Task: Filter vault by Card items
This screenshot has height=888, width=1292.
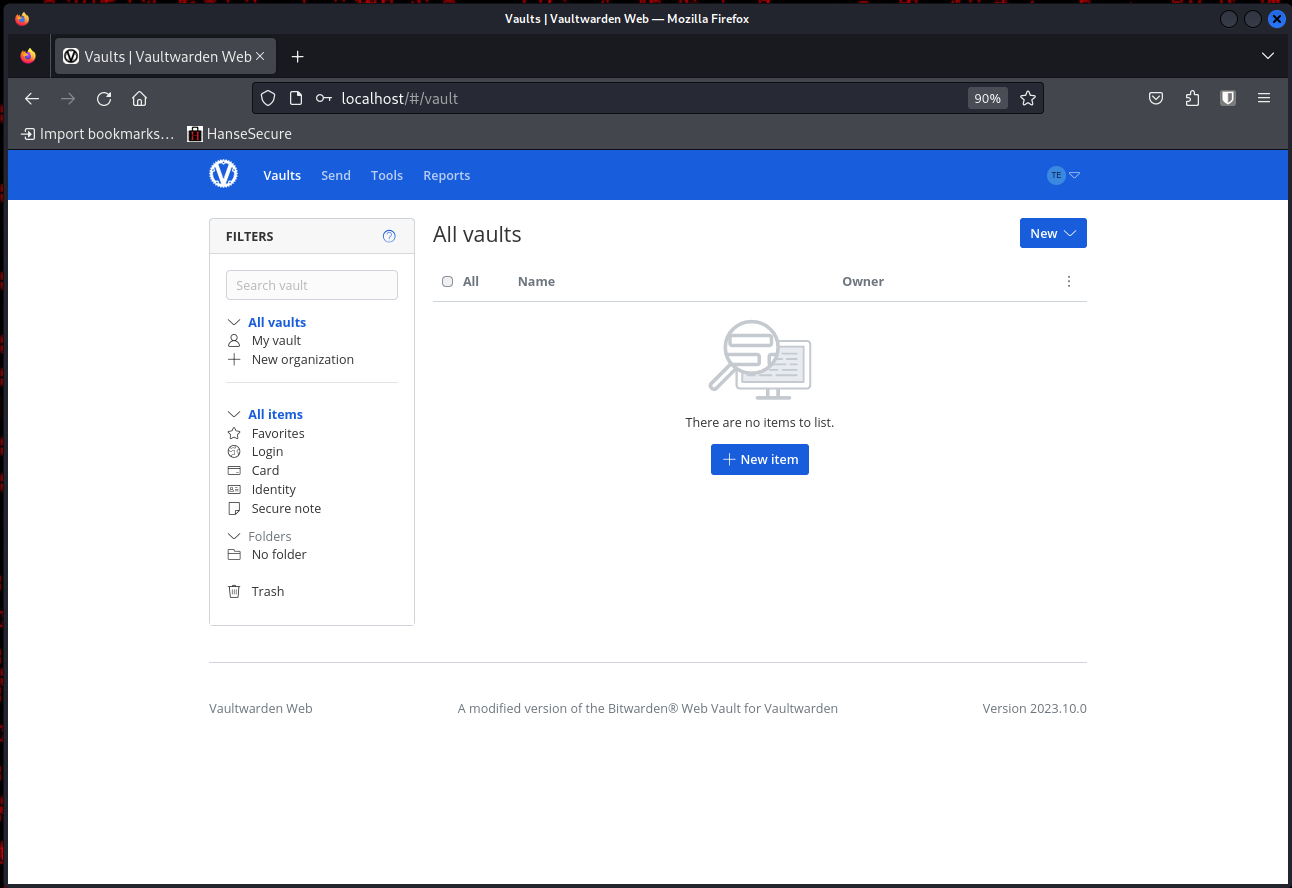Action: [x=263, y=470]
